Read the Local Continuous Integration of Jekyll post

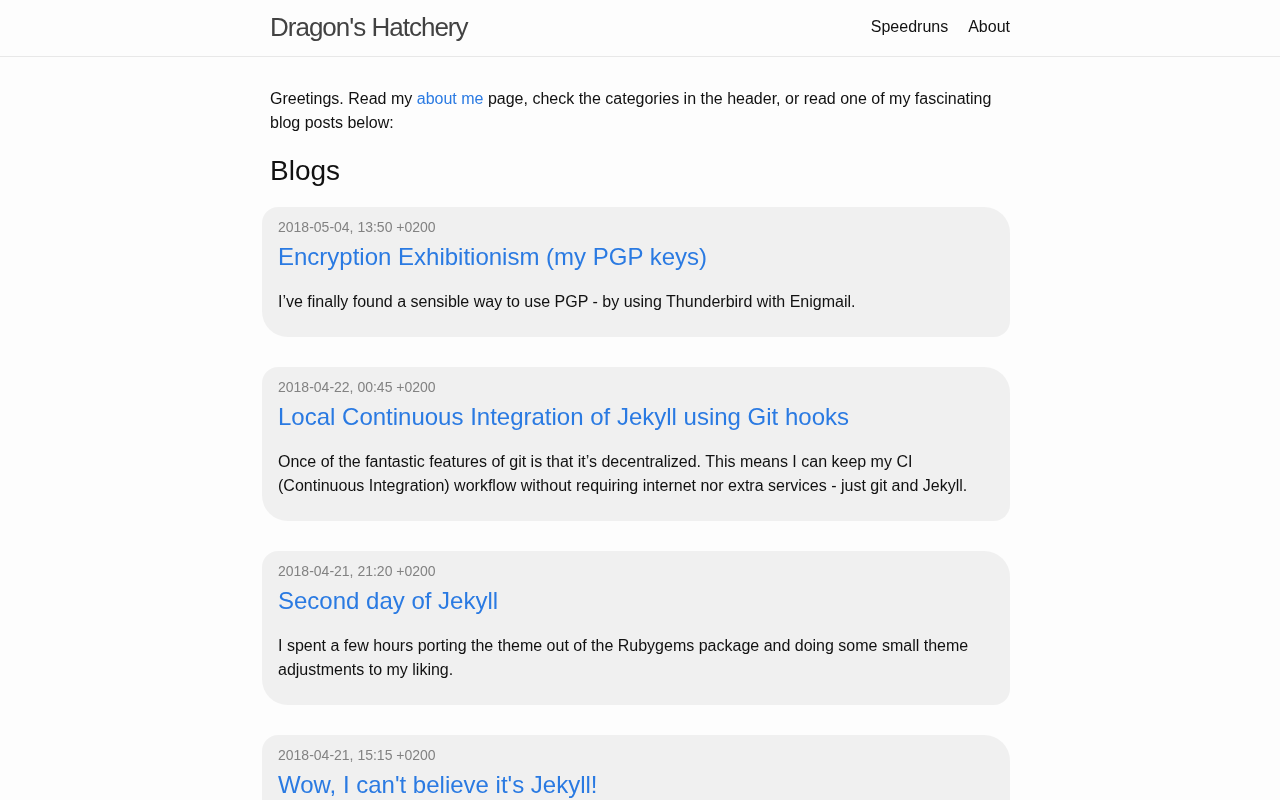tap(563, 417)
